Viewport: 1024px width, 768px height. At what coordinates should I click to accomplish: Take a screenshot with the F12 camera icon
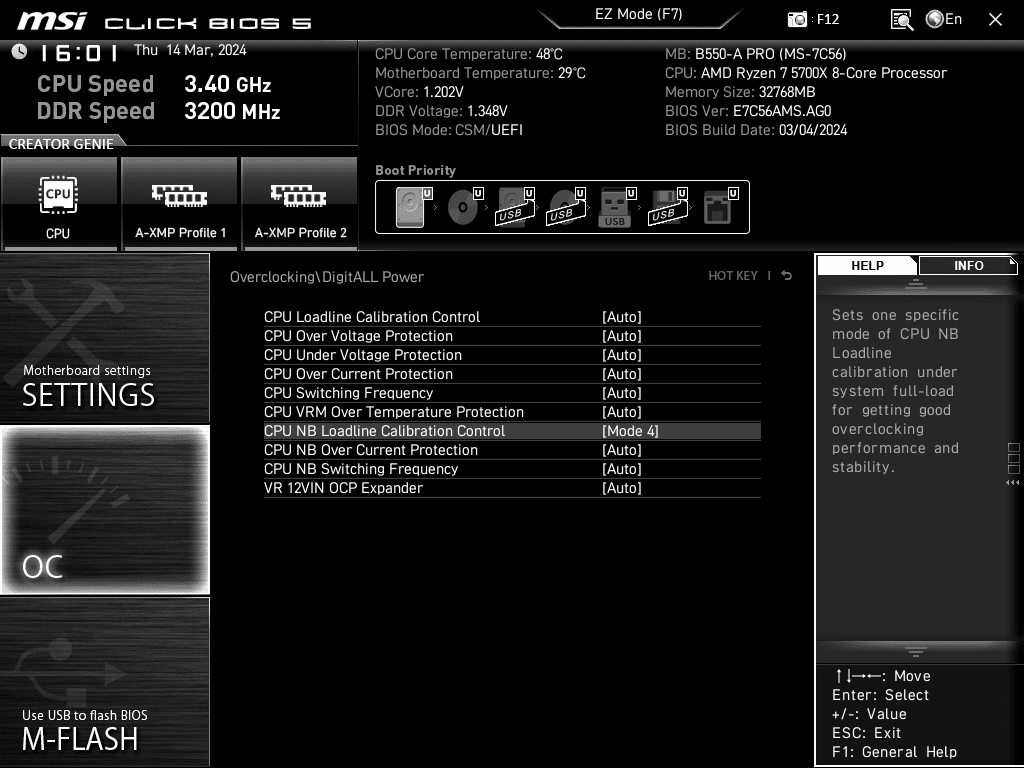tap(797, 20)
